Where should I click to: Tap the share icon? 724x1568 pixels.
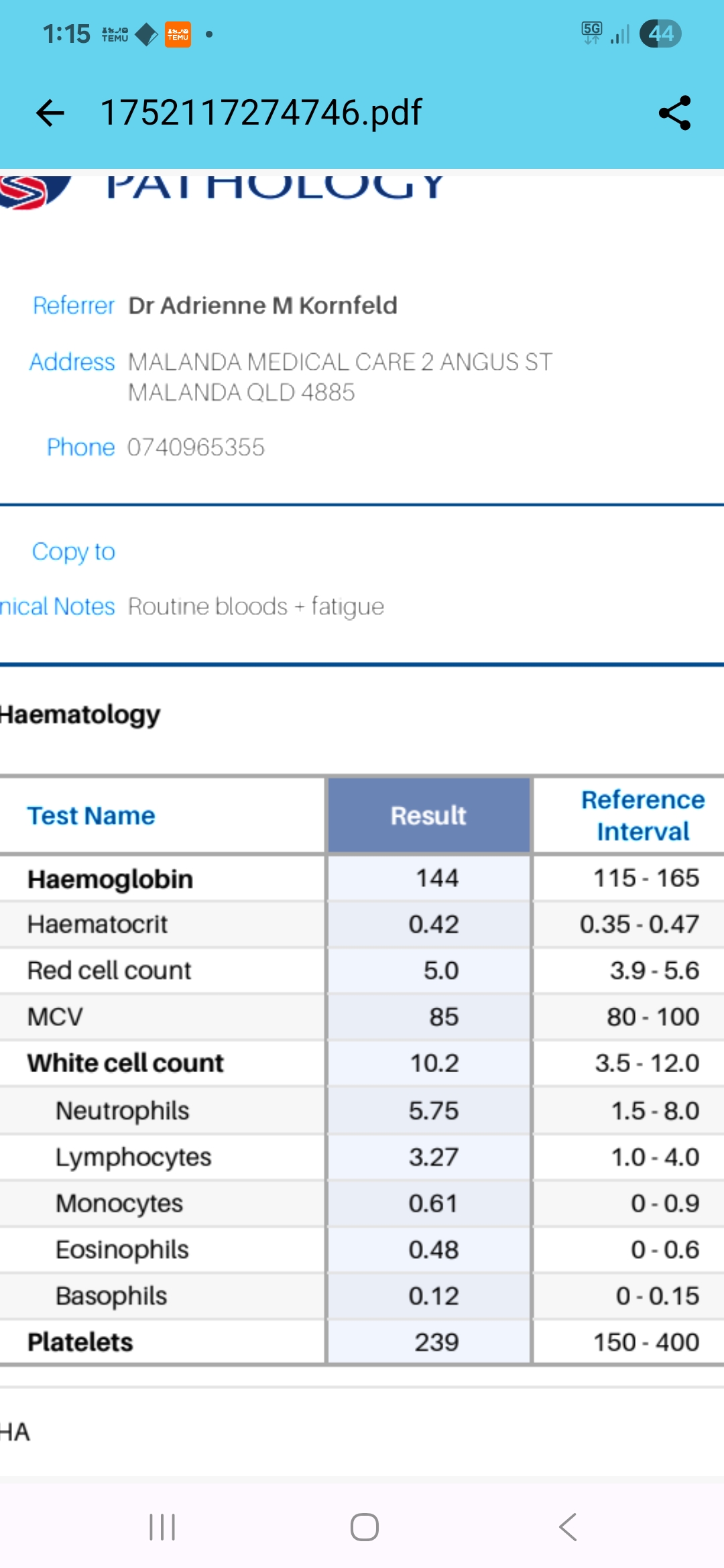(674, 113)
